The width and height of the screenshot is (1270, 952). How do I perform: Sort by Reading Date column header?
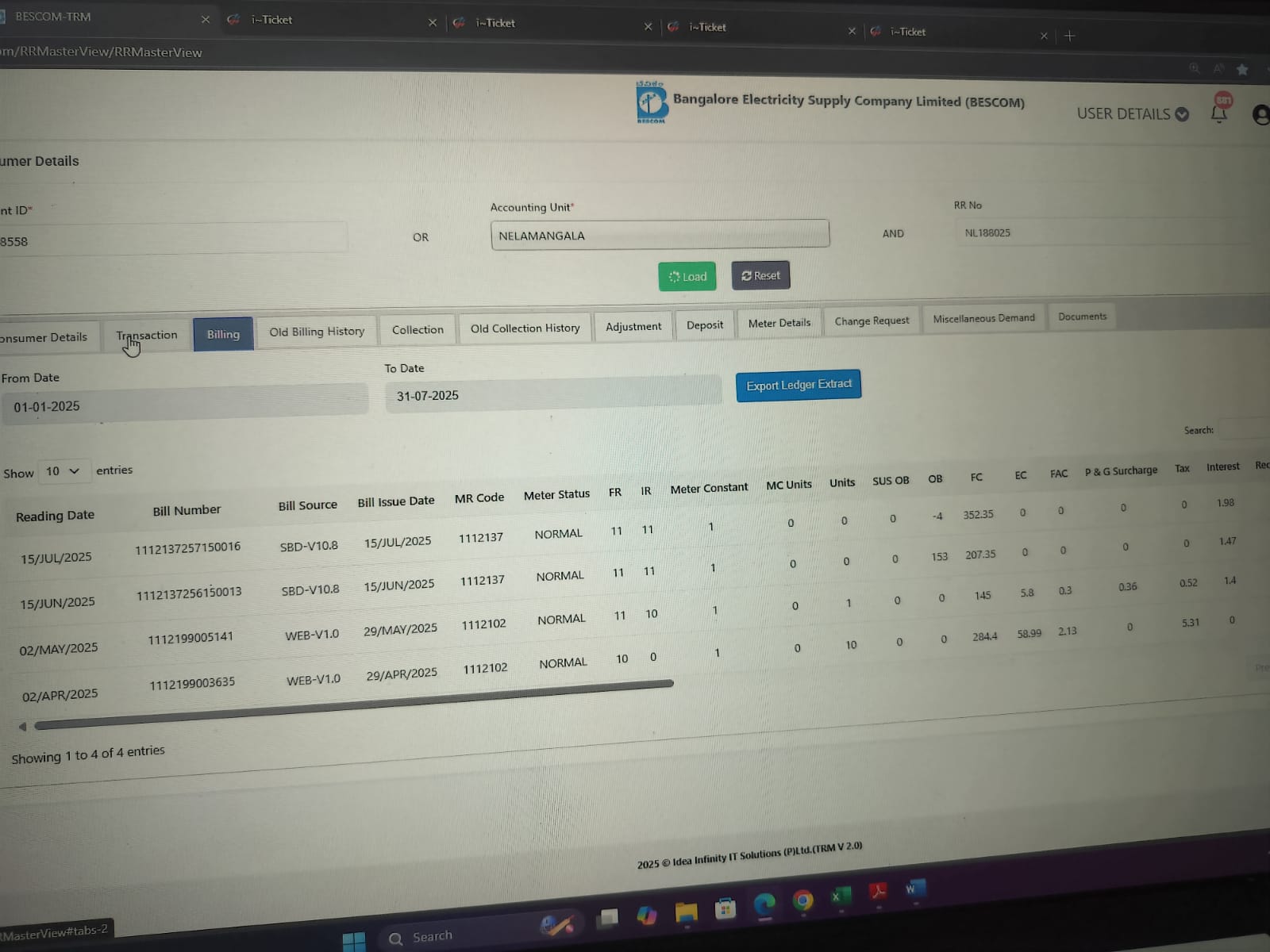coord(55,516)
